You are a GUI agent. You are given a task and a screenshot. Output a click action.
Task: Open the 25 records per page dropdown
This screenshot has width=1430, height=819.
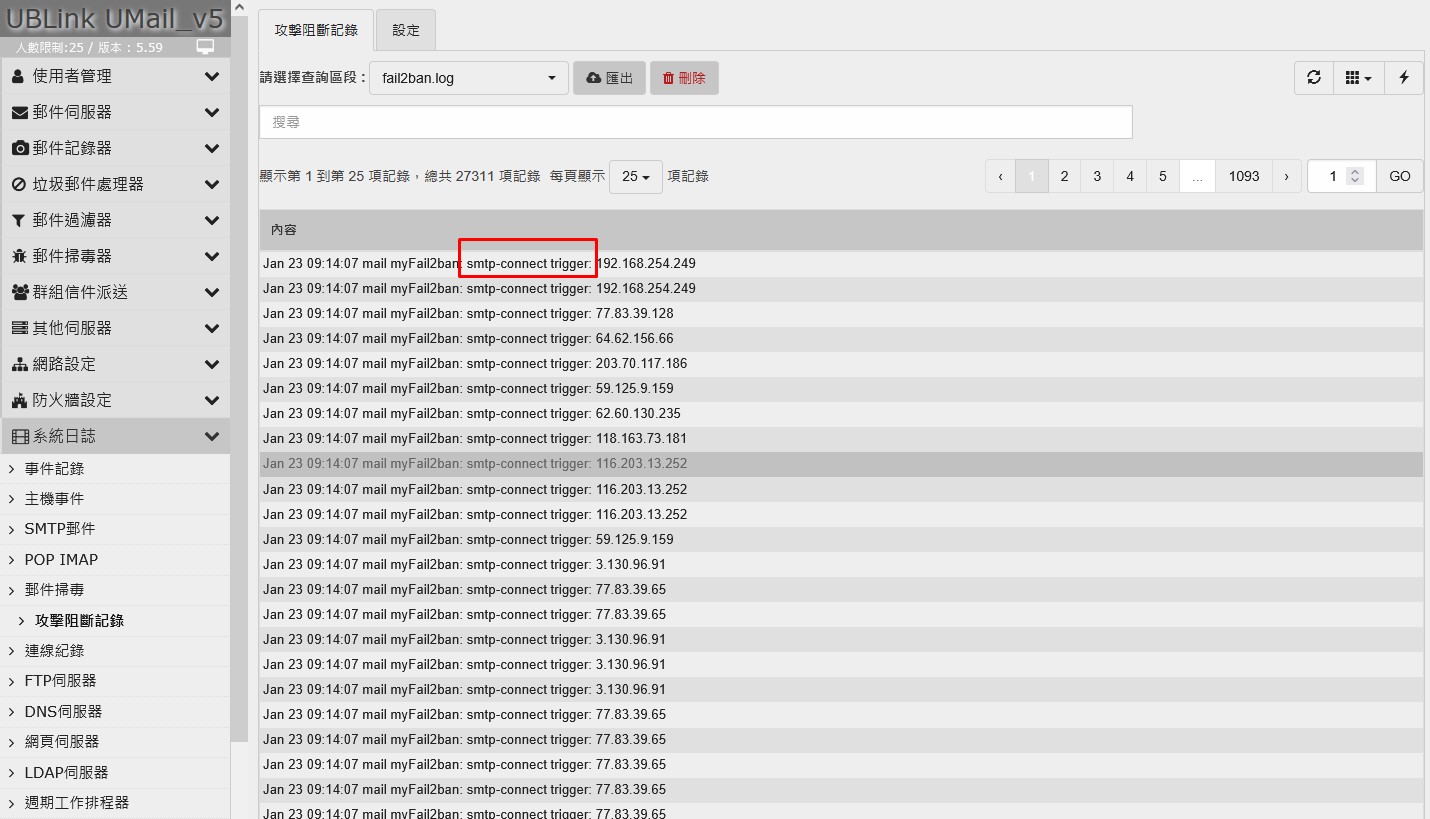point(635,177)
